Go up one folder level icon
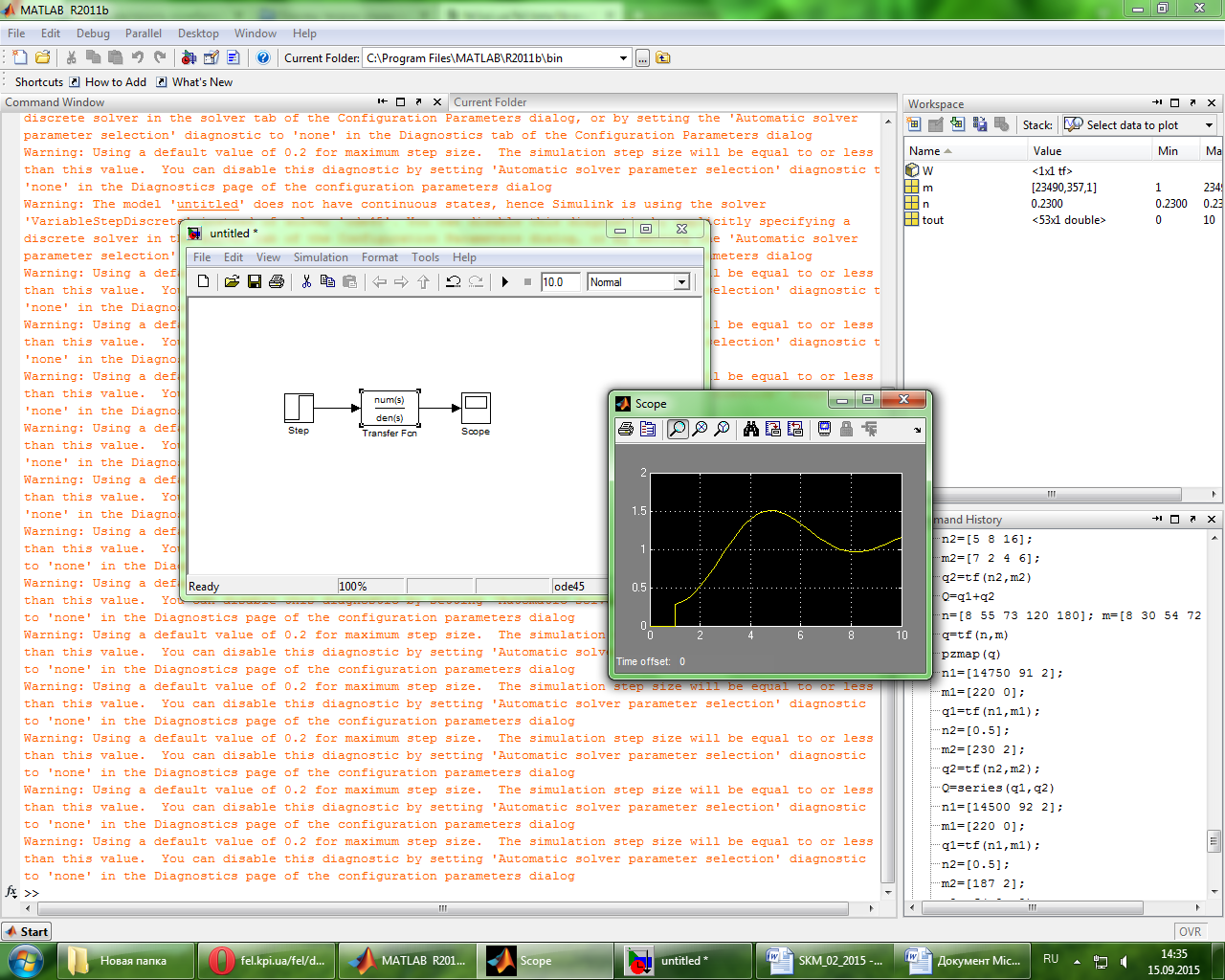This screenshot has width=1225, height=980. (x=662, y=58)
